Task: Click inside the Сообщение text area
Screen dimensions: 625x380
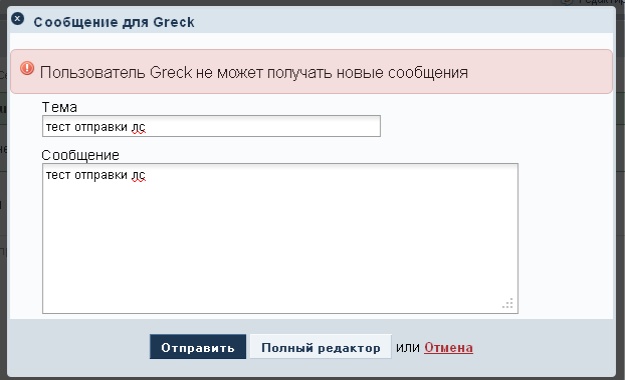Action: pyautogui.click(x=280, y=238)
